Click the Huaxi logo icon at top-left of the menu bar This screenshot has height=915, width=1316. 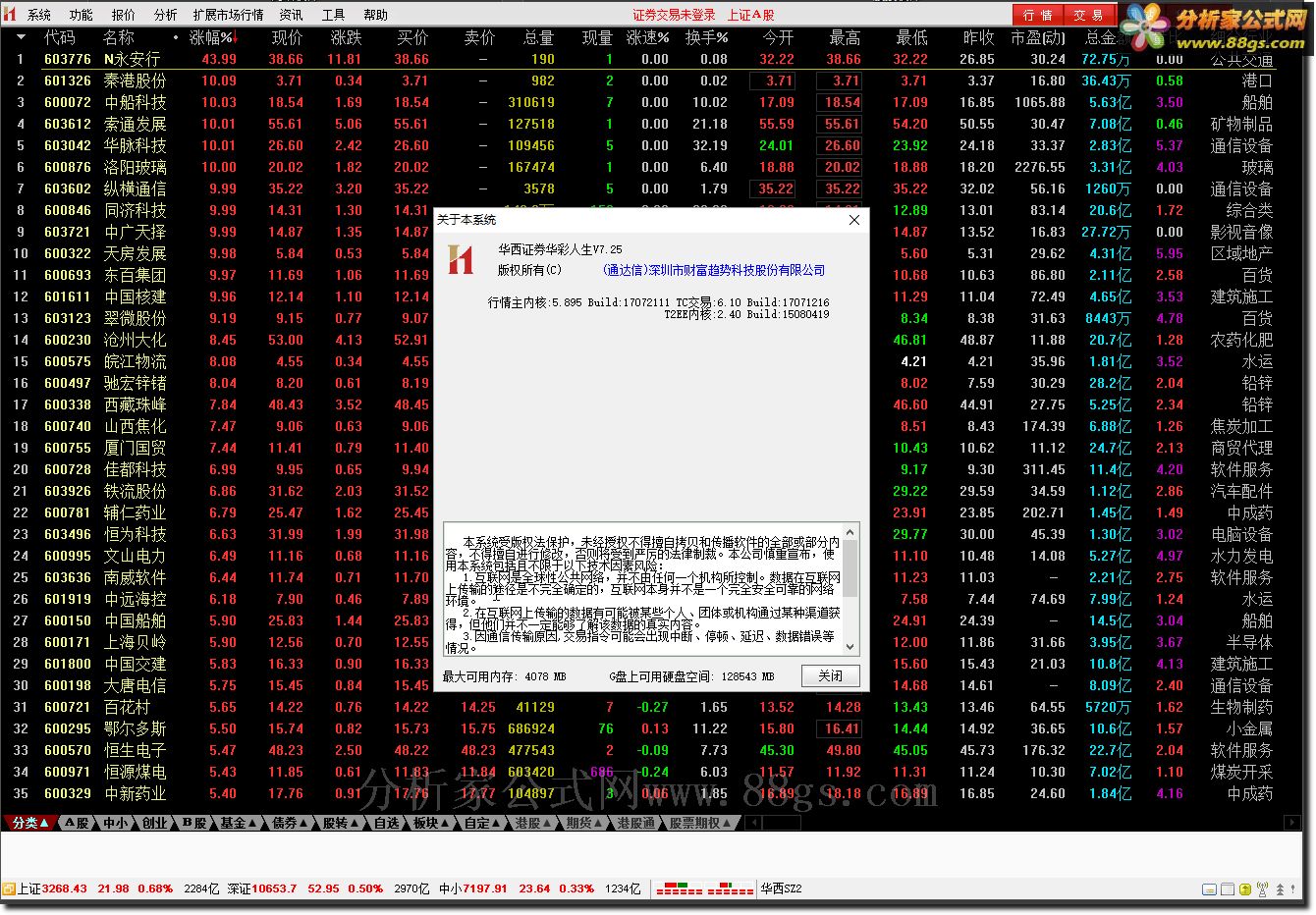10,15
